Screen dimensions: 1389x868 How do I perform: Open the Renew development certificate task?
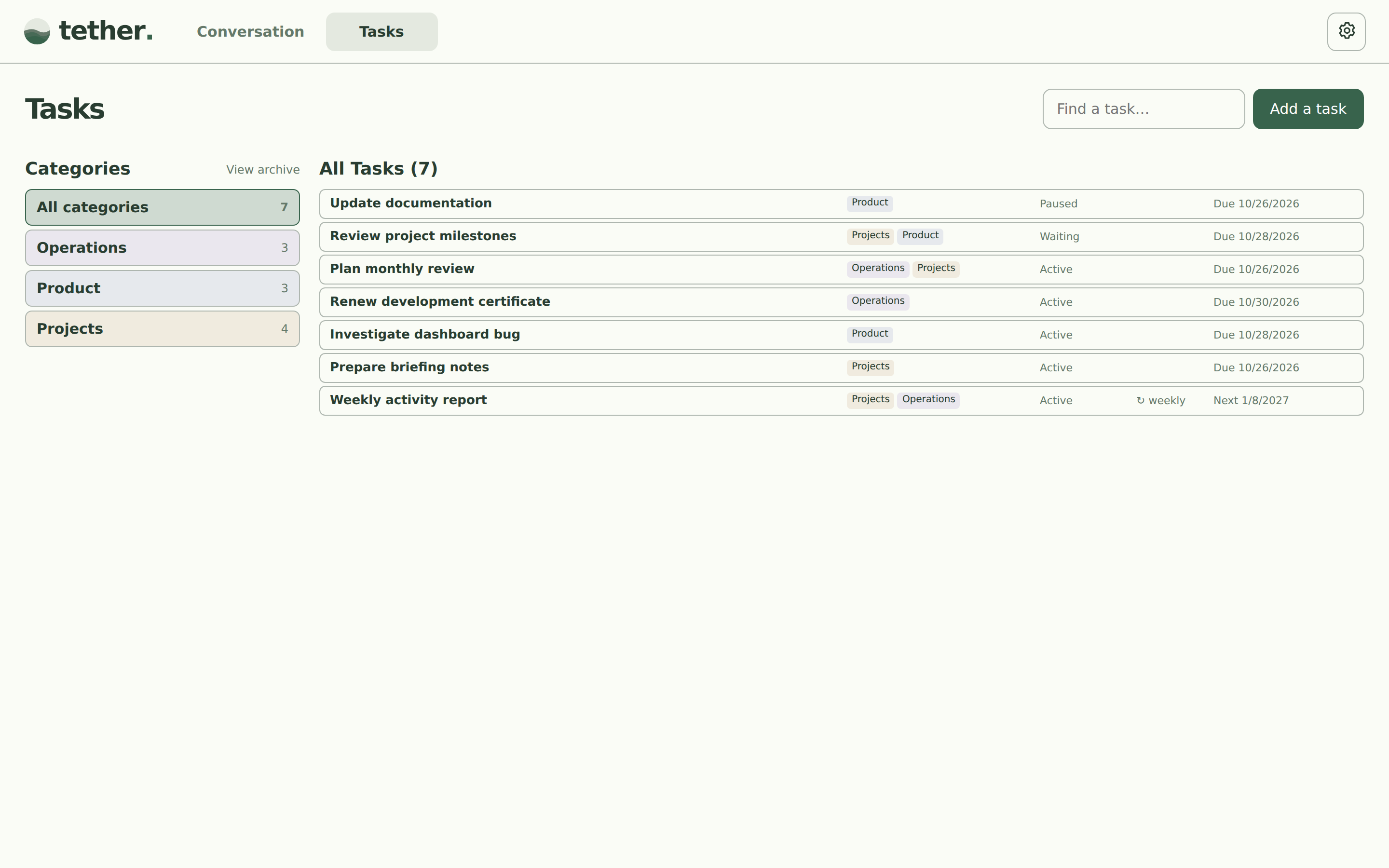pyautogui.click(x=842, y=302)
